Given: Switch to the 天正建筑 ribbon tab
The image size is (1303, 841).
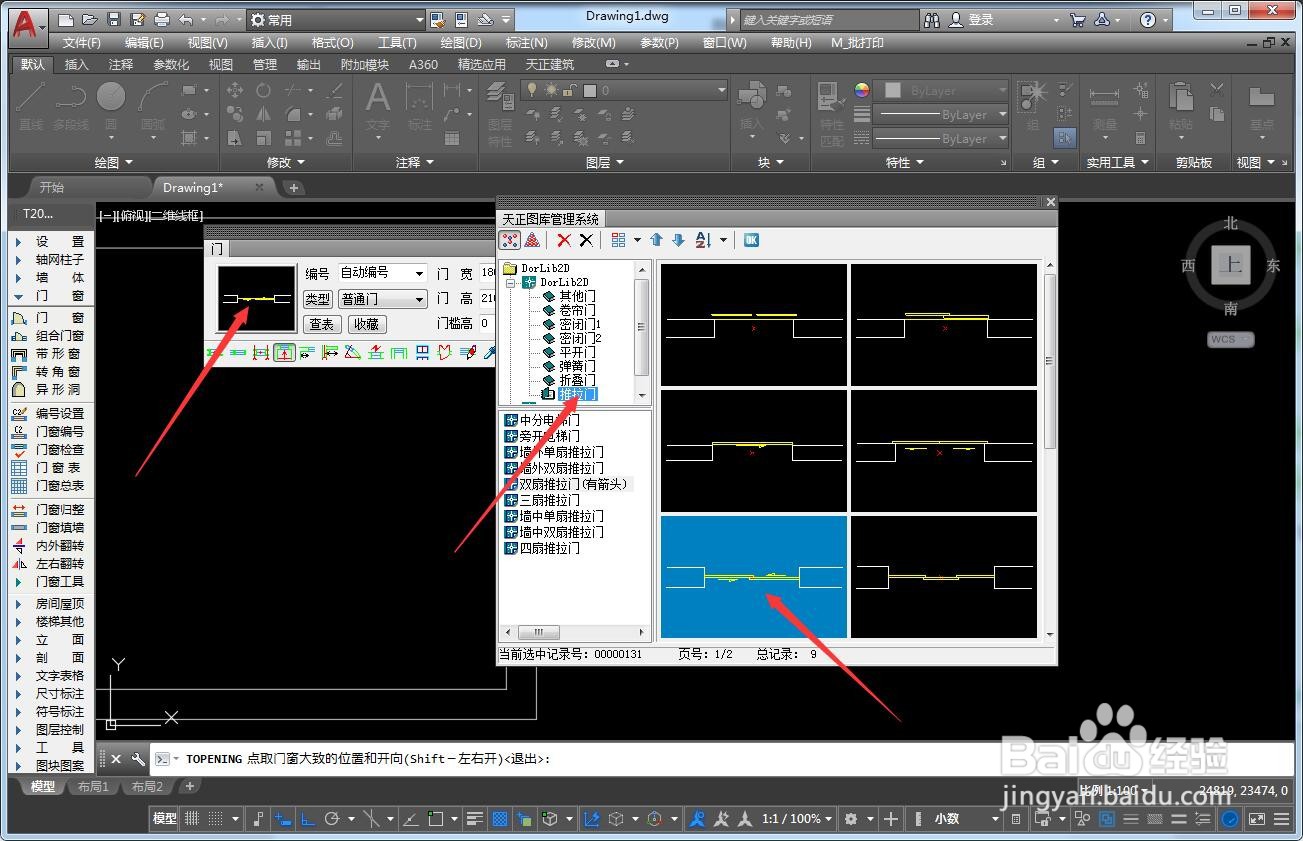Looking at the screenshot, I should click(550, 64).
